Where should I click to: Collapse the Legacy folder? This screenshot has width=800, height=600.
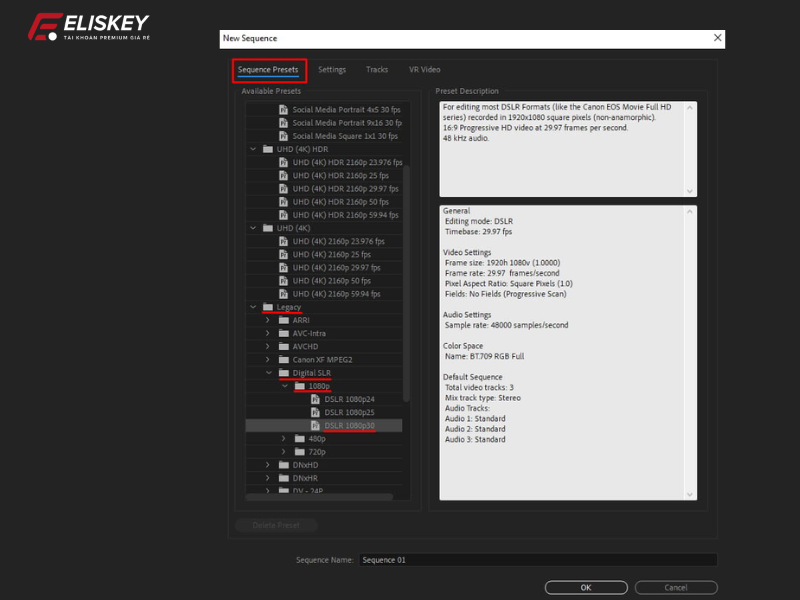253,307
